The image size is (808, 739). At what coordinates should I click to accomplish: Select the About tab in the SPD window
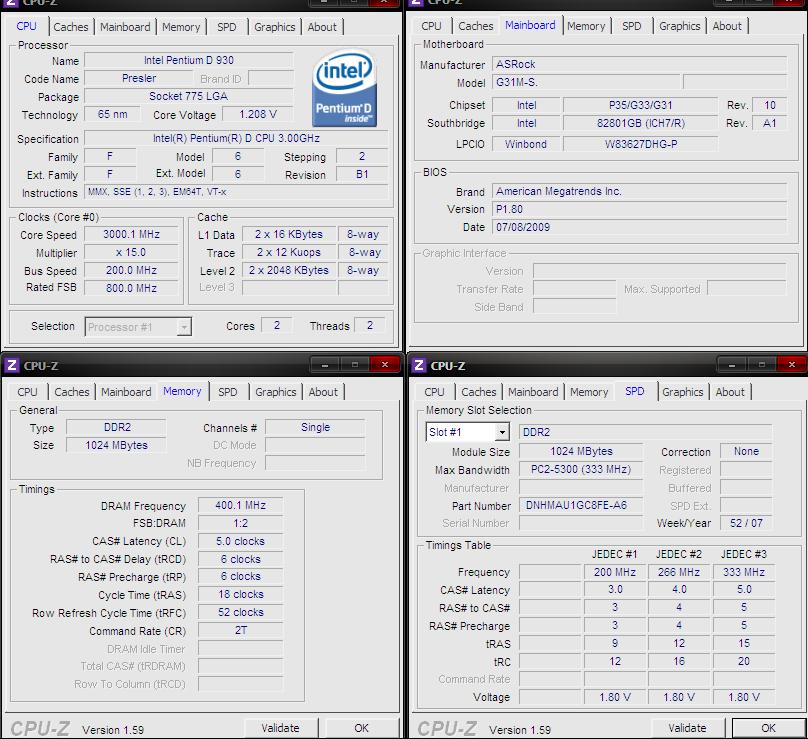[x=730, y=392]
